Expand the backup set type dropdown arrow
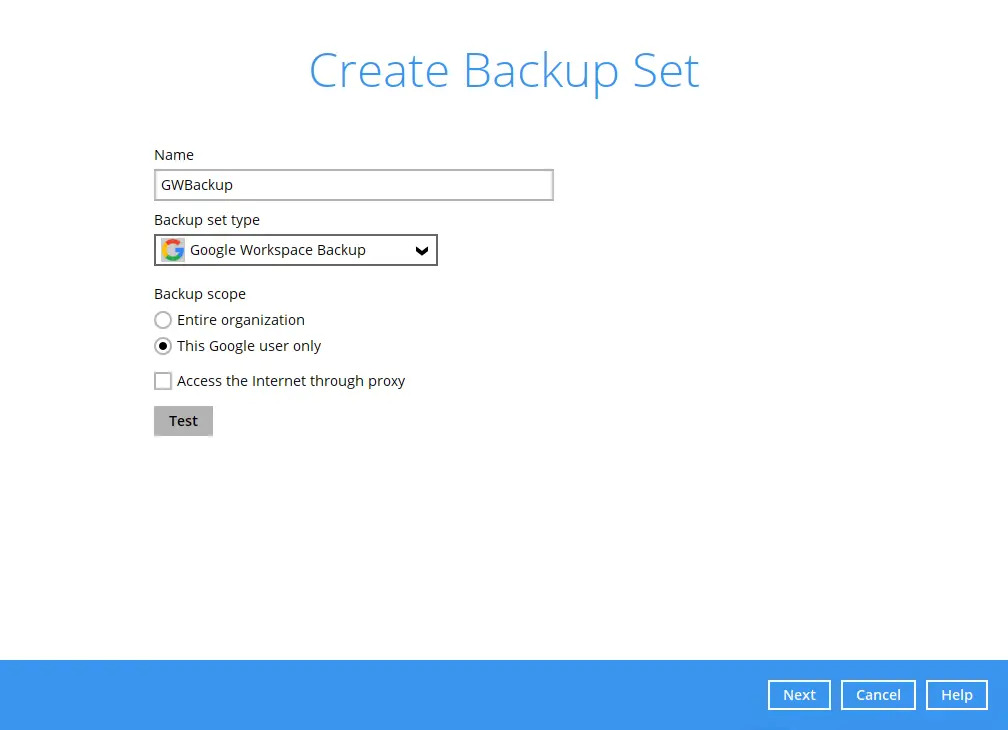Viewport: 1008px width, 730px height. click(422, 251)
